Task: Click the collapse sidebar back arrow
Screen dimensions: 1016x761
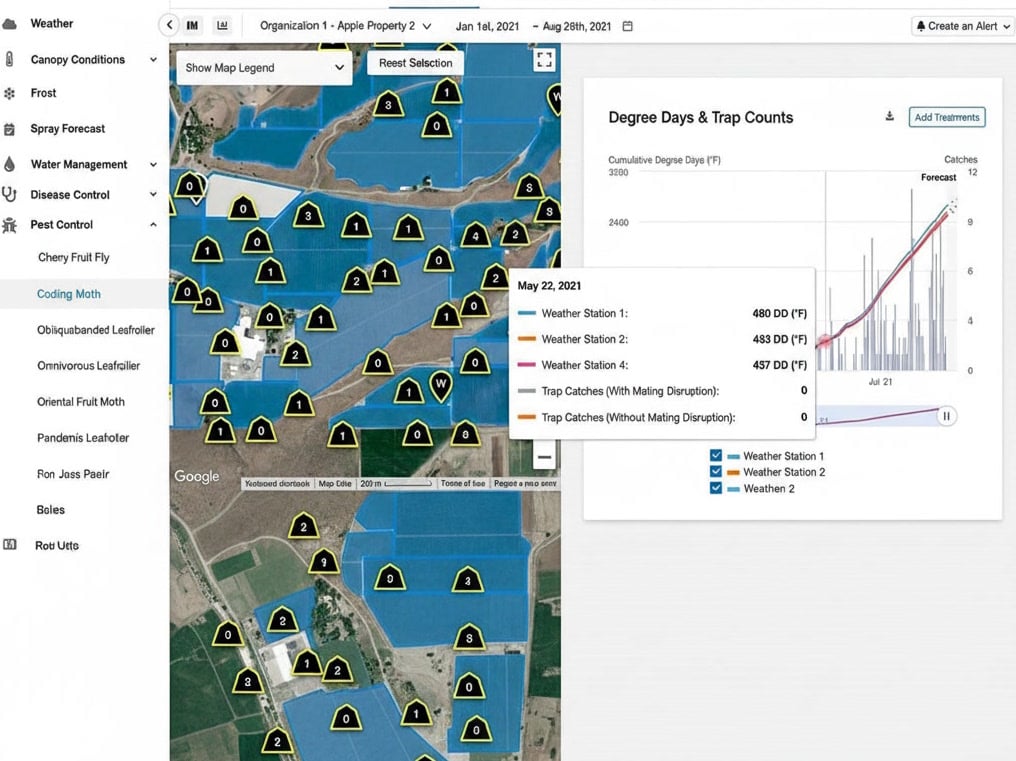Action: pos(169,25)
